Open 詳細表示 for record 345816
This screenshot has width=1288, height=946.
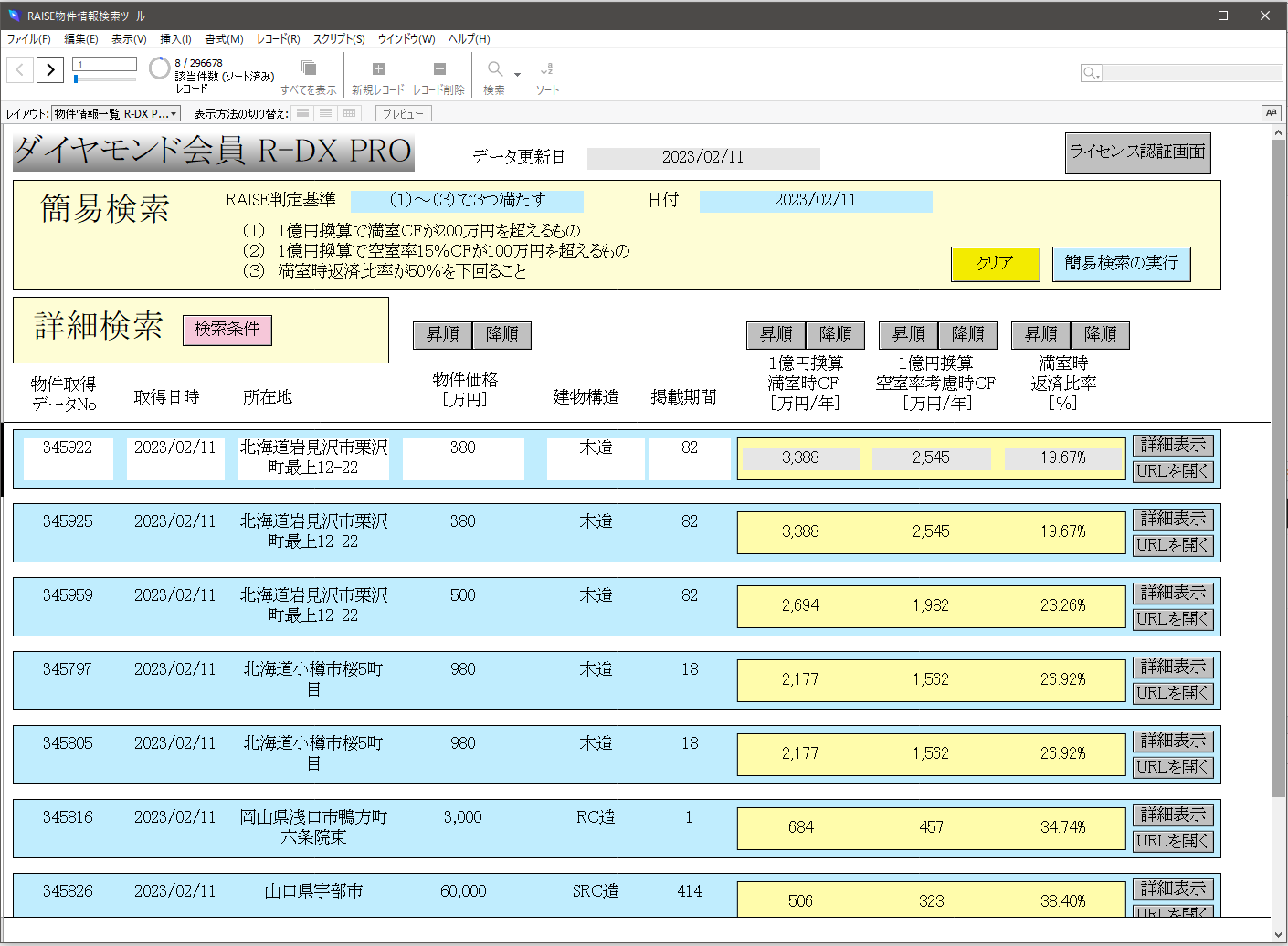[1173, 815]
